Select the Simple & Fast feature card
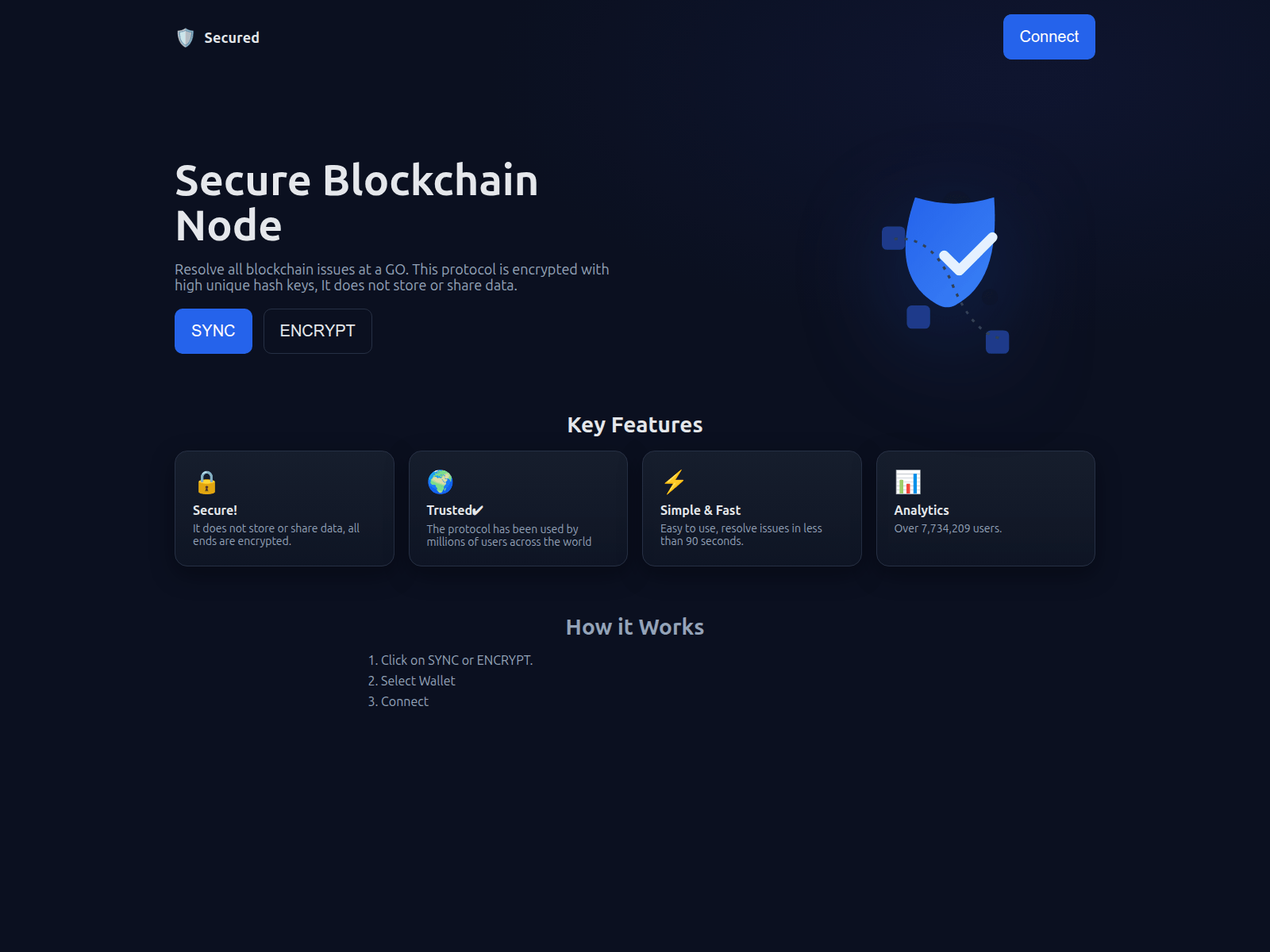This screenshot has width=1270, height=952. [x=752, y=509]
